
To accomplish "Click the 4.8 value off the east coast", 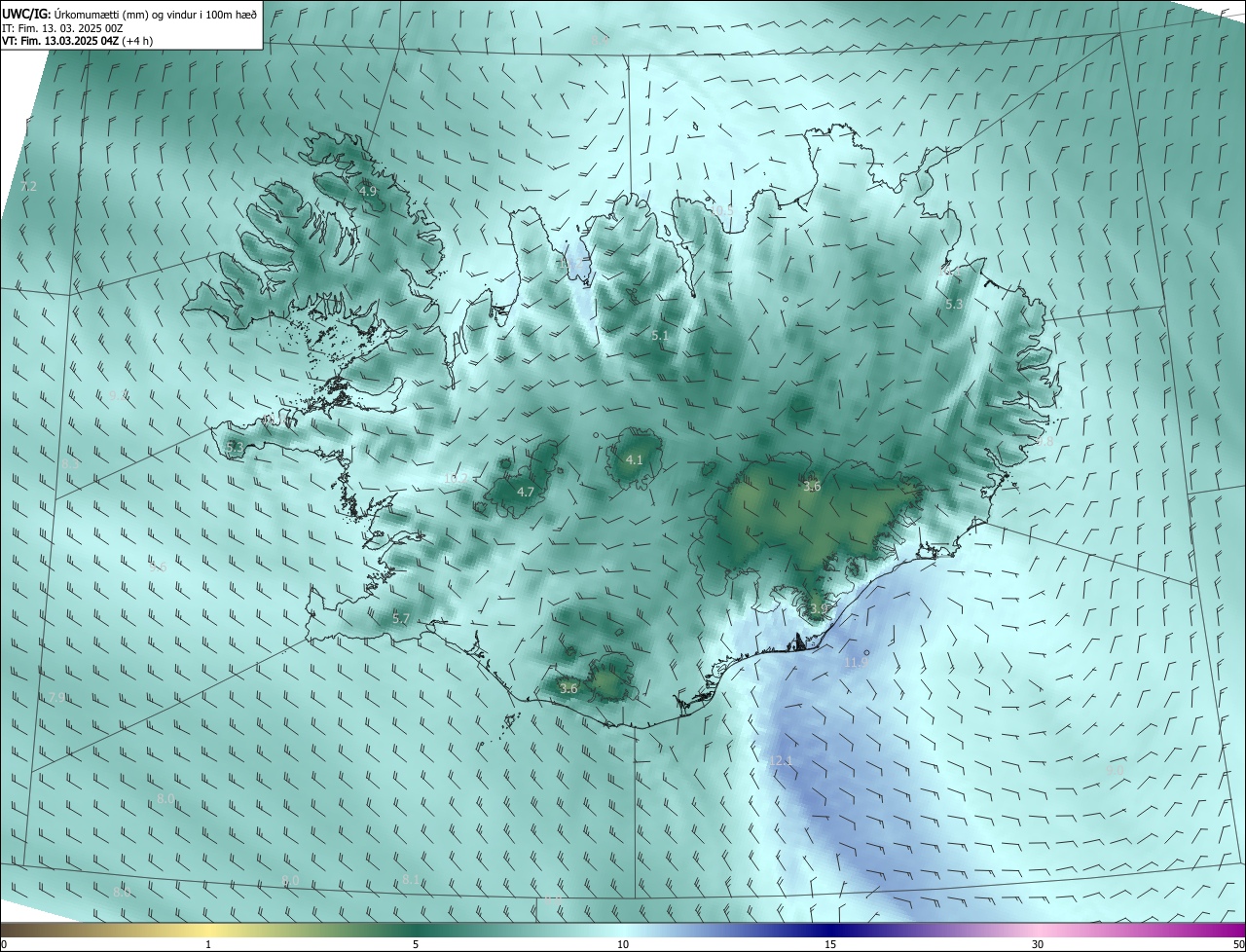I will (1044, 442).
